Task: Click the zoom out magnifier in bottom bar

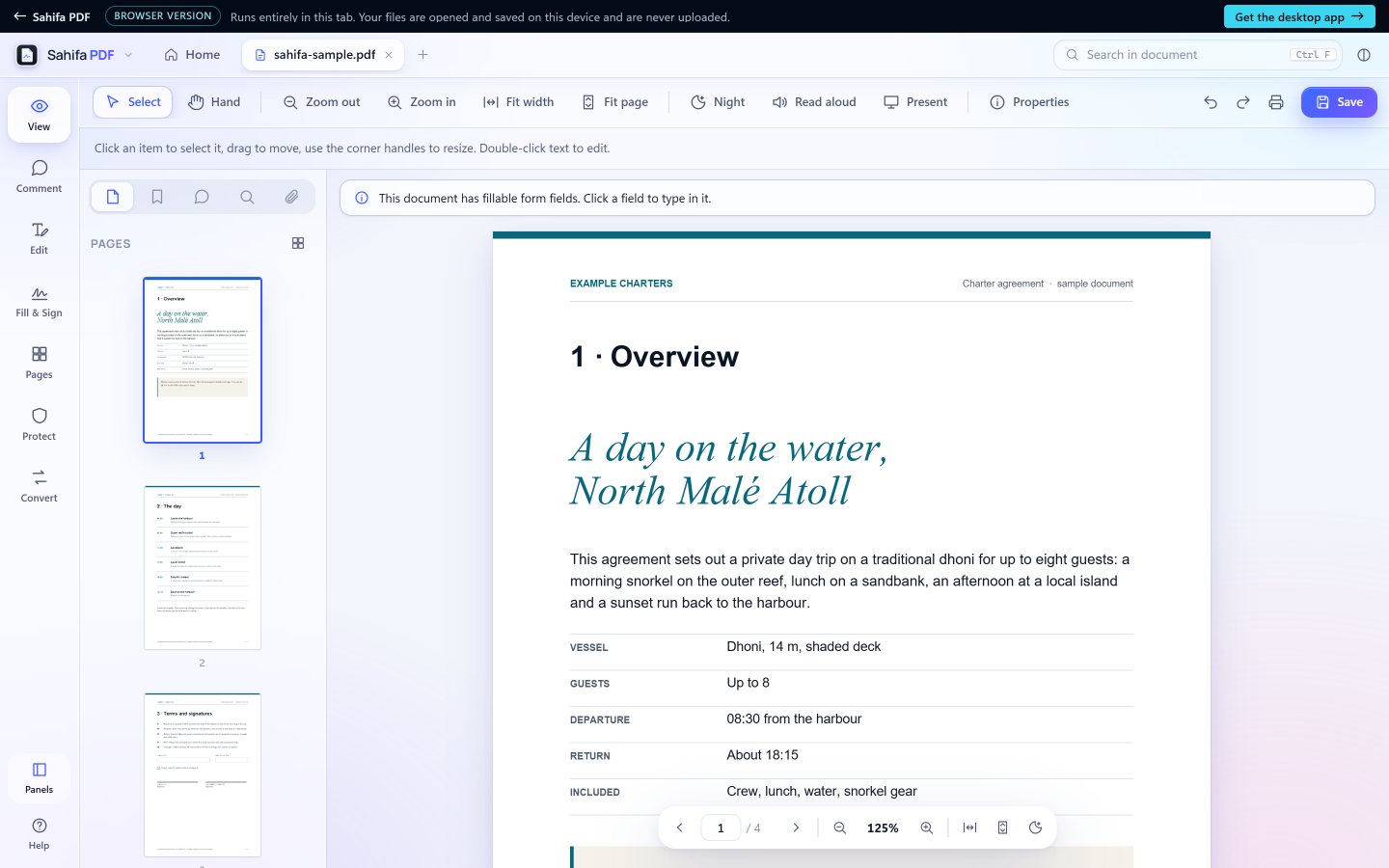Action: (x=840, y=827)
